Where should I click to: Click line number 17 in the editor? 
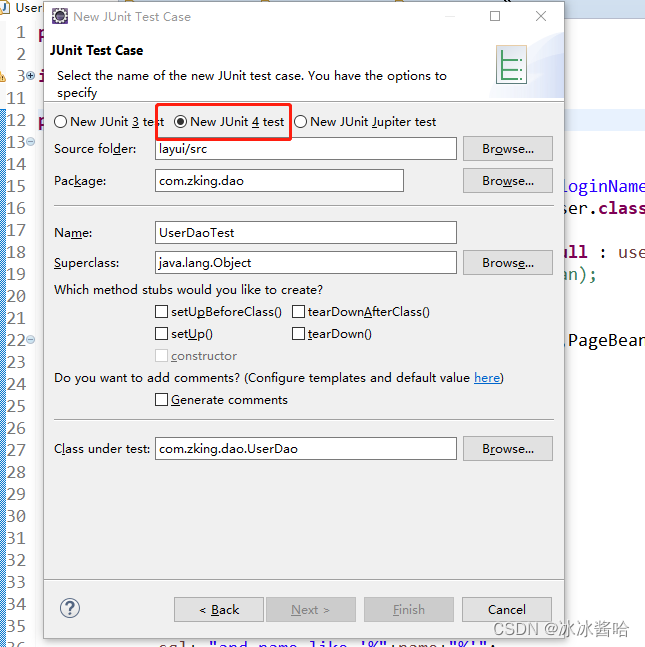tap(17, 230)
